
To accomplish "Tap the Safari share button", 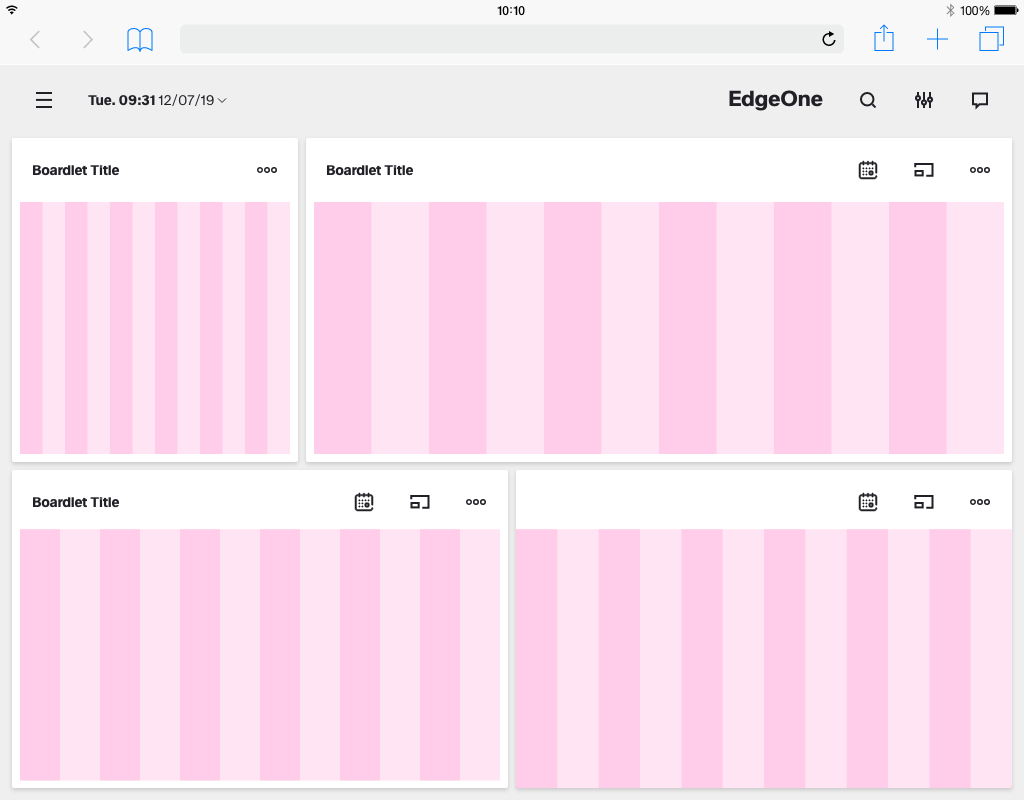I will [x=884, y=39].
